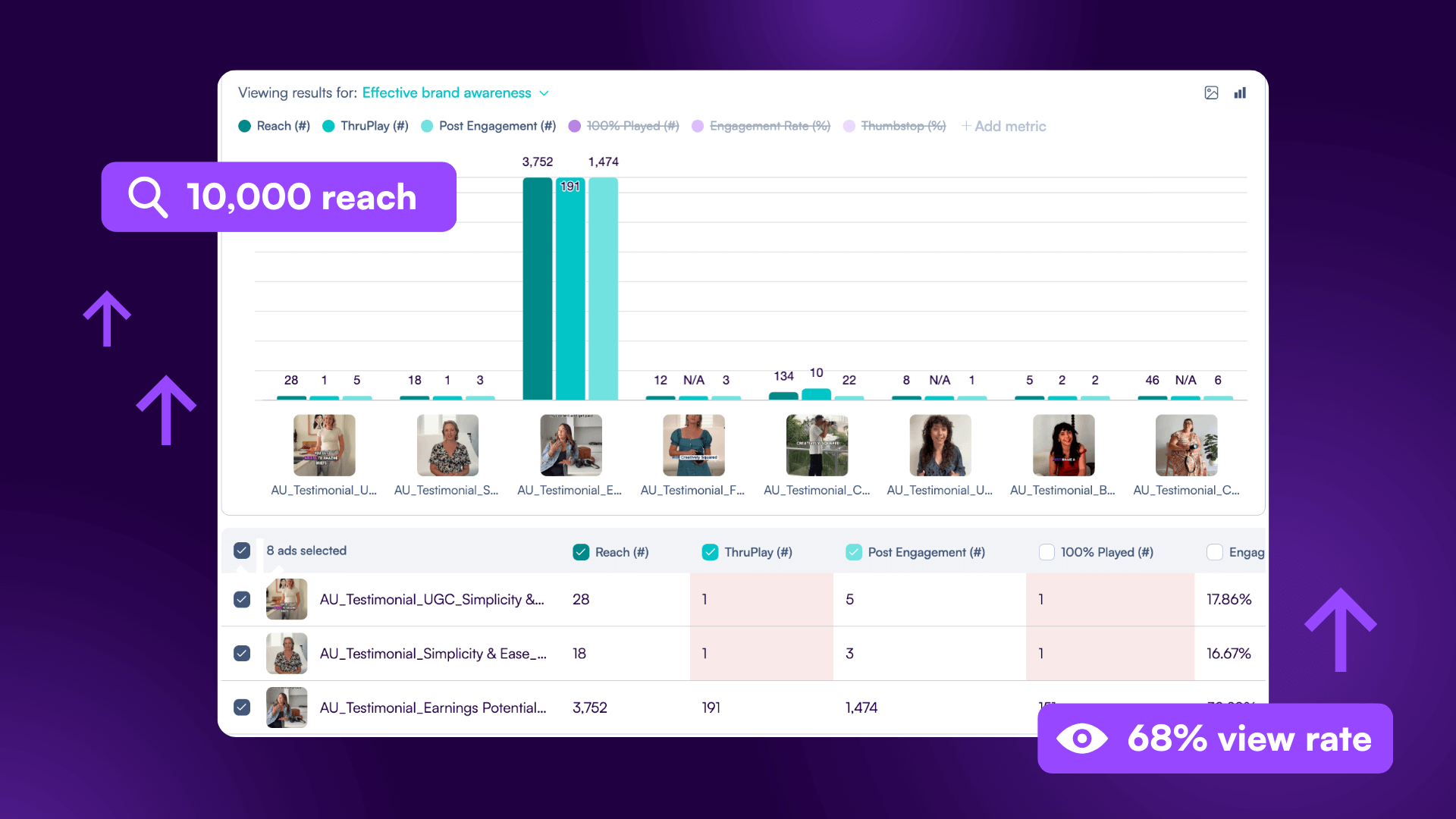
Task: Enable the struck-through 100% Played legend metric
Action: pyautogui.click(x=632, y=127)
